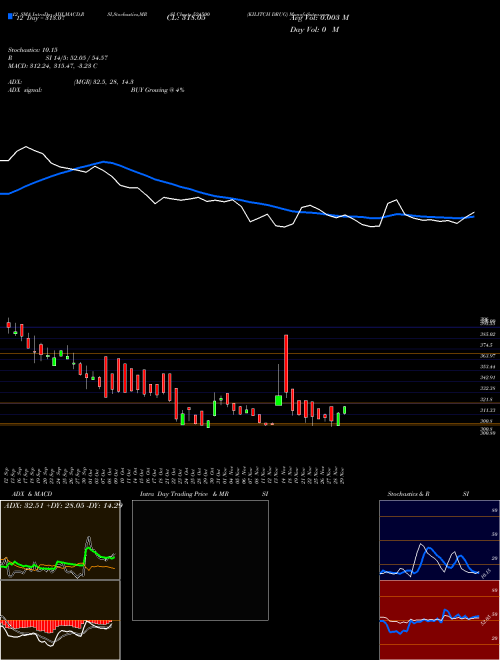Click the 353.44 price axis label
Image resolution: width=500 pixels, height=660 pixels.
[487, 367]
